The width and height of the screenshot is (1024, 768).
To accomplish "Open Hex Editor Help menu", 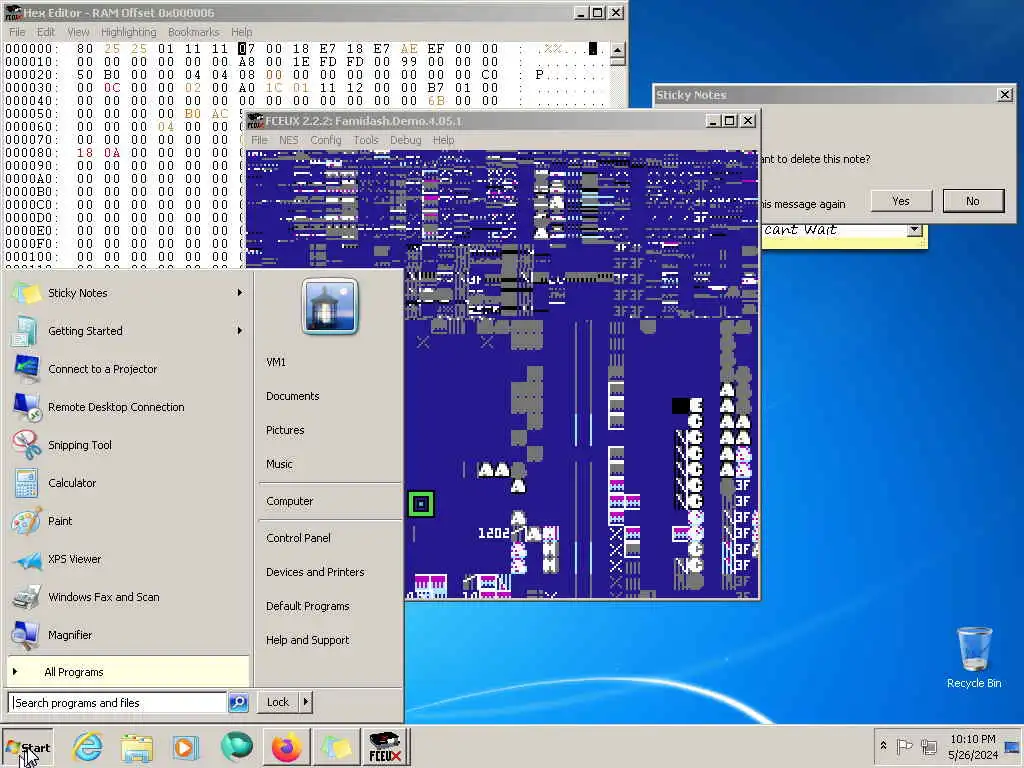I will pyautogui.click(x=241, y=32).
